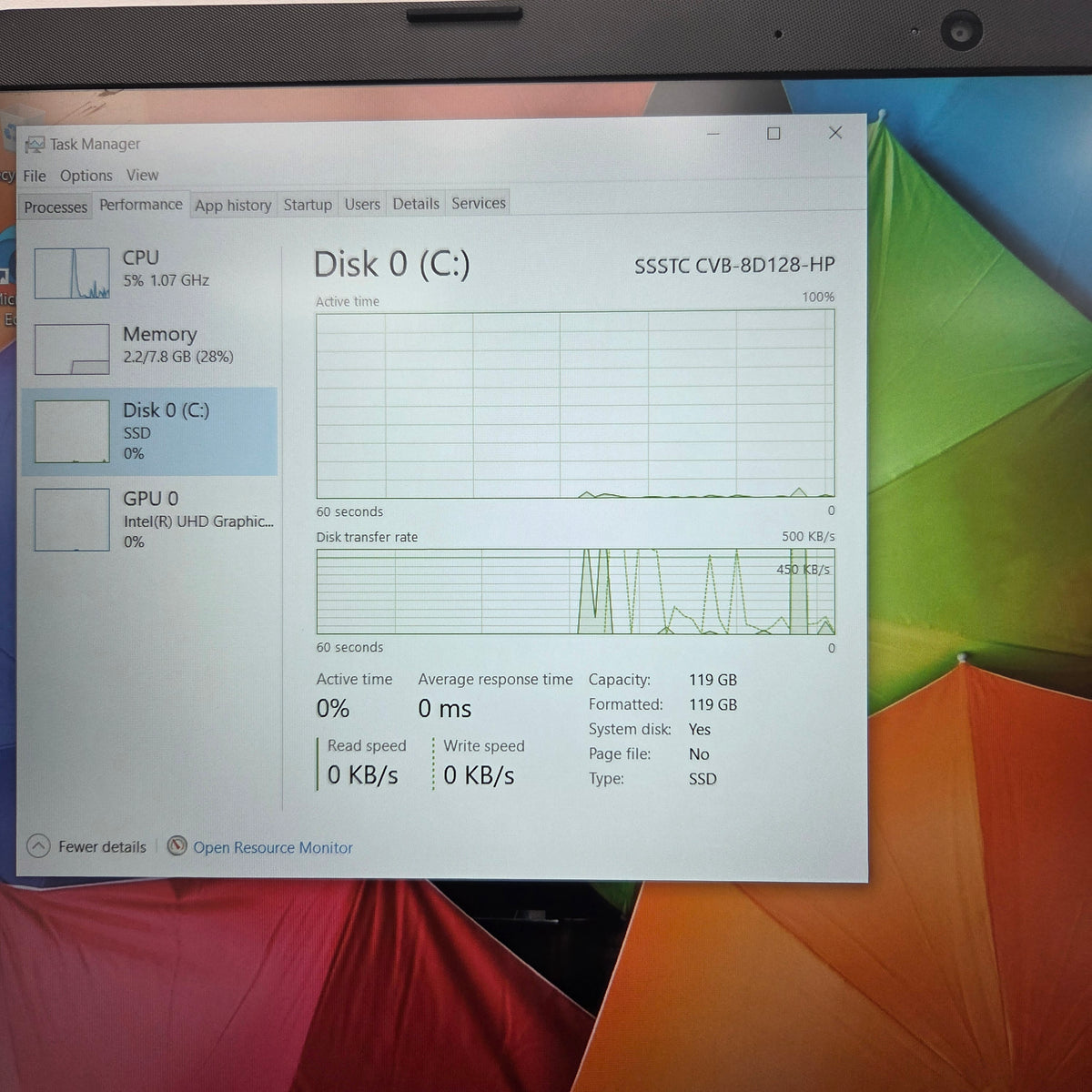
Task: Click the Page file No value
Action: pyautogui.click(x=699, y=753)
